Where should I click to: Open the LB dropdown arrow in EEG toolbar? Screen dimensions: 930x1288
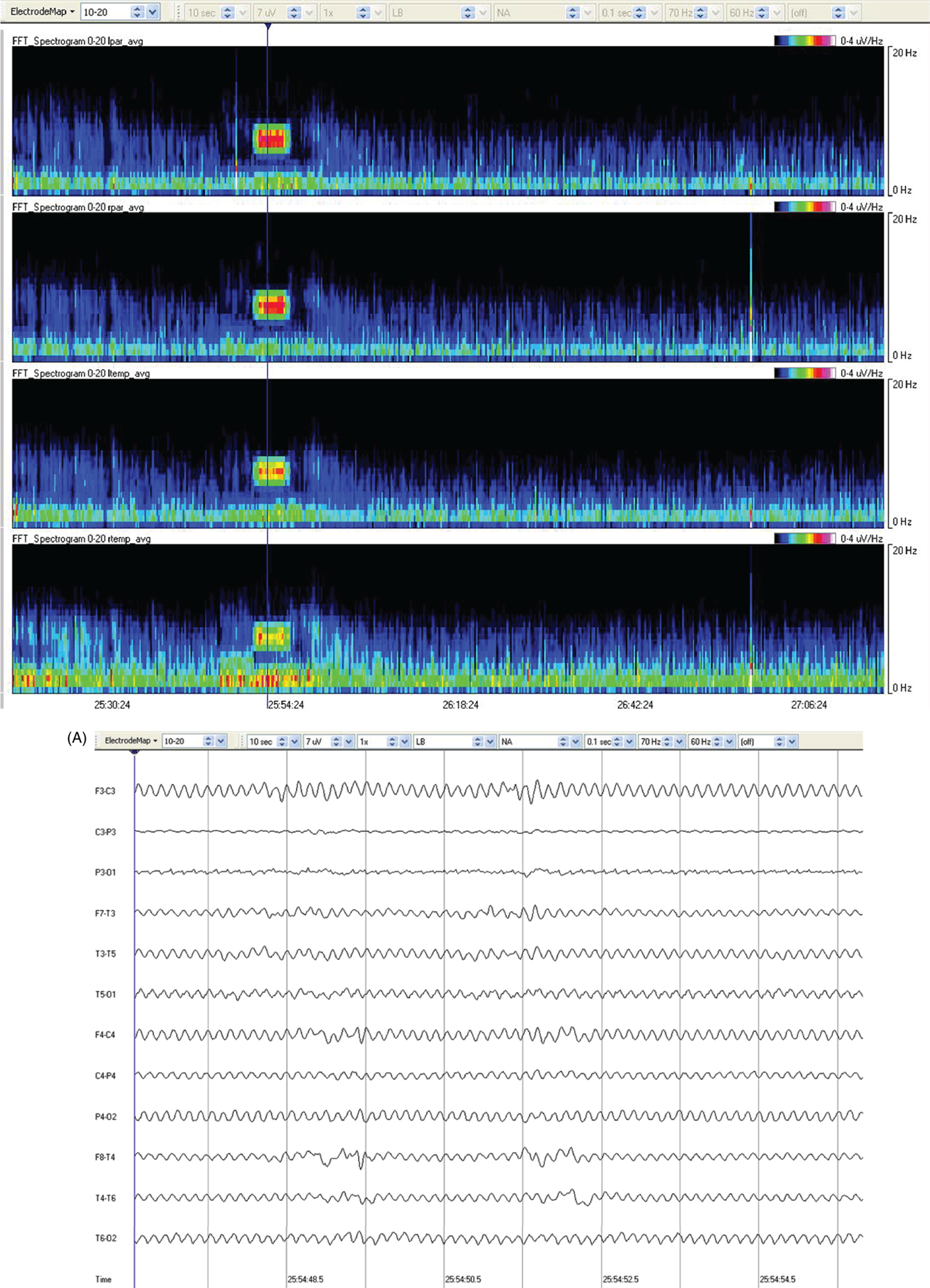pyautogui.click(x=490, y=742)
